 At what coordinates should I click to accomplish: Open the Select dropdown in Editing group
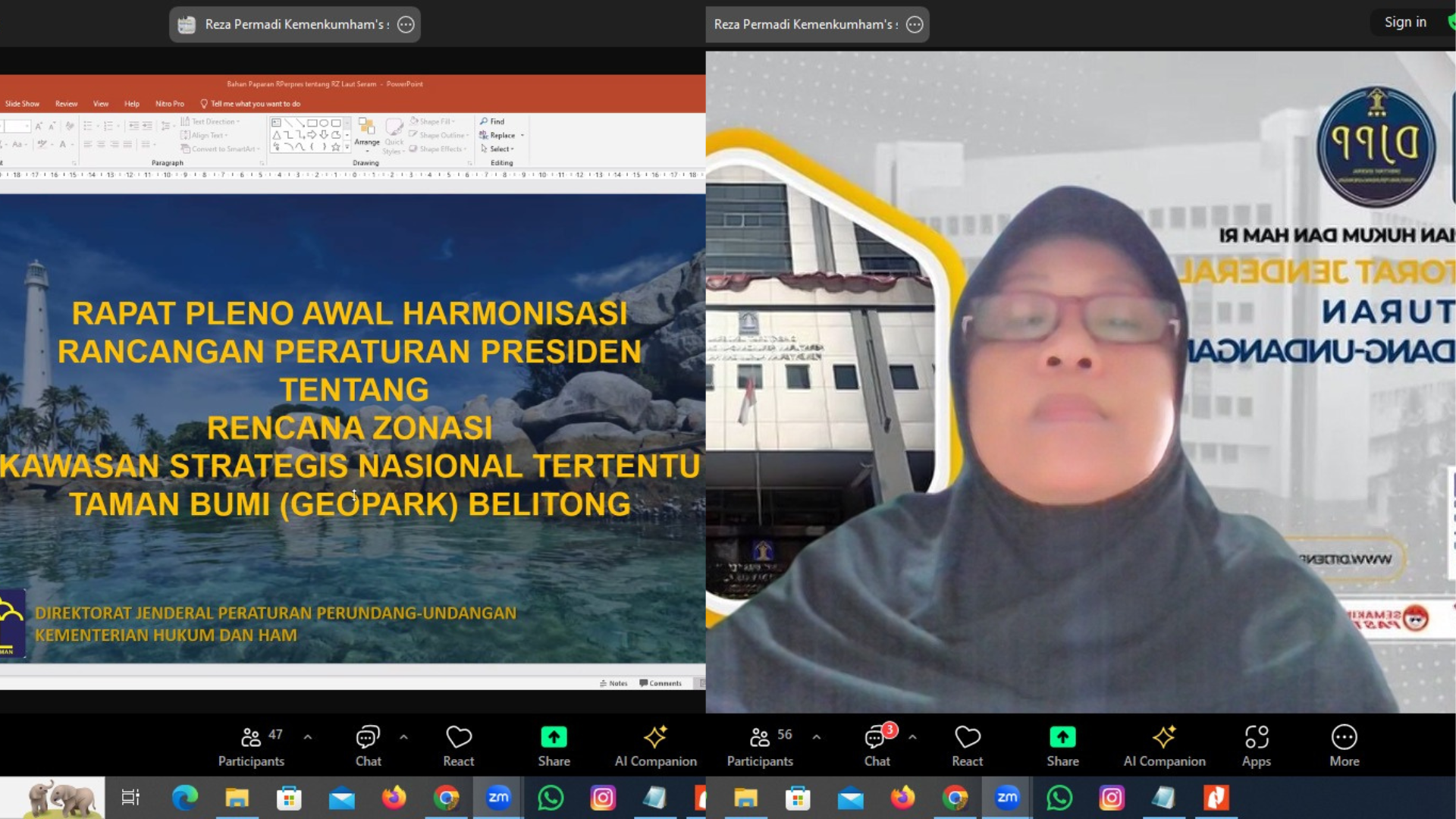pos(497,149)
